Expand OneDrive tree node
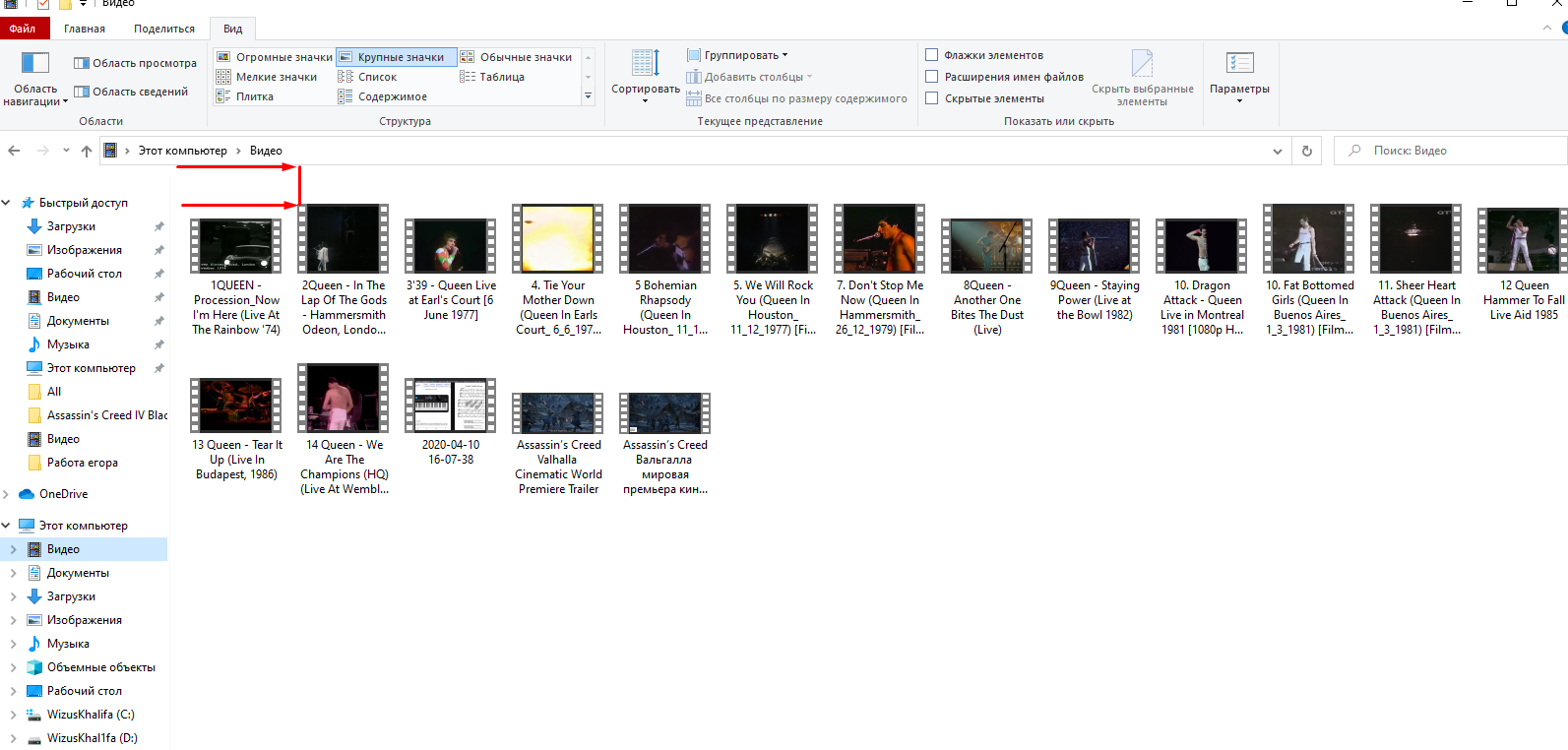Viewport: 1568px width, 750px height. coord(6,494)
